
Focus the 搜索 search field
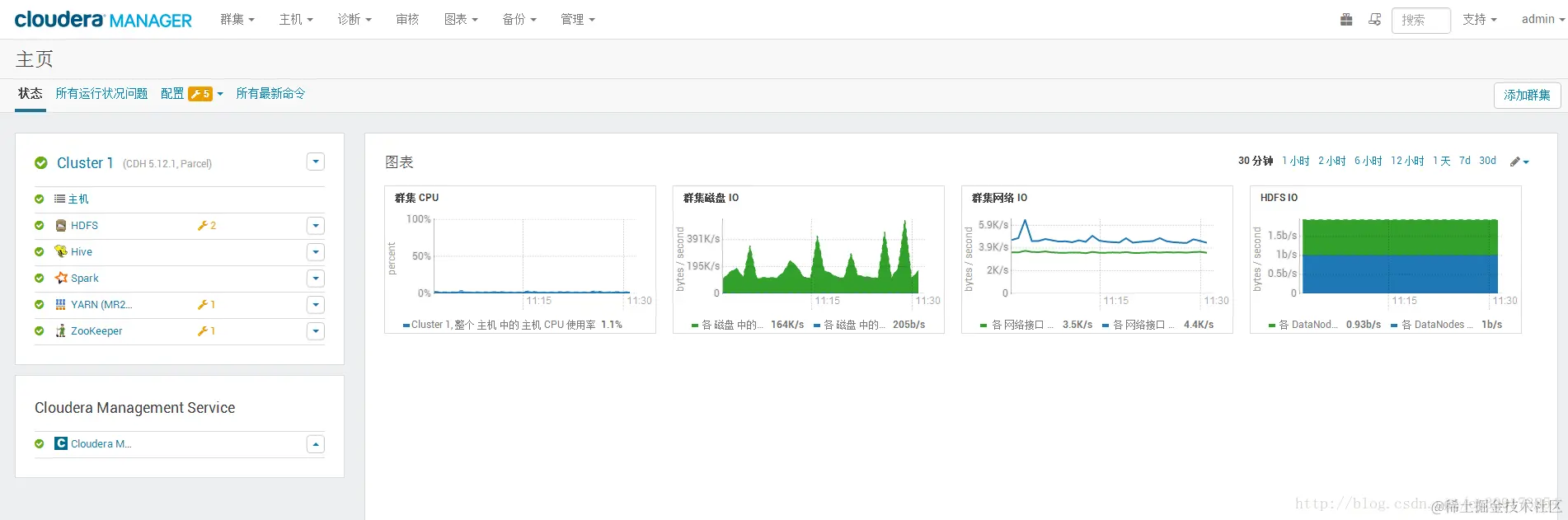(x=1420, y=20)
